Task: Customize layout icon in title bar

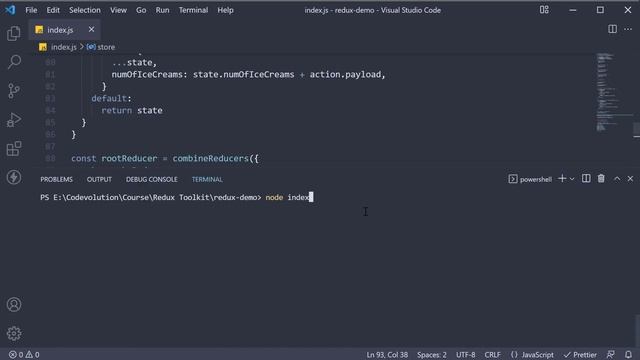Action: pos(544,10)
